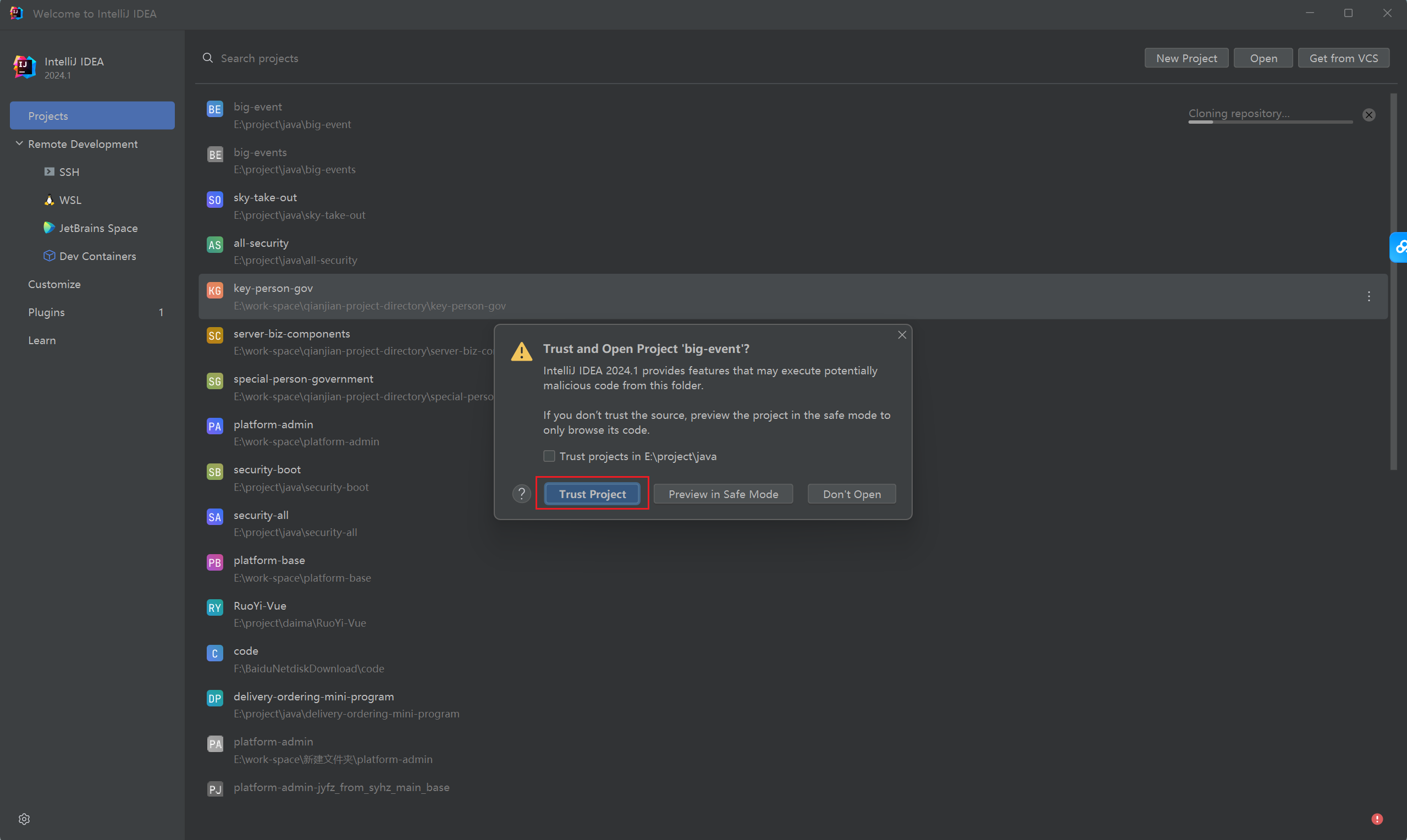1407x840 pixels.
Task: Select the security-boot project name
Action: tap(267, 469)
